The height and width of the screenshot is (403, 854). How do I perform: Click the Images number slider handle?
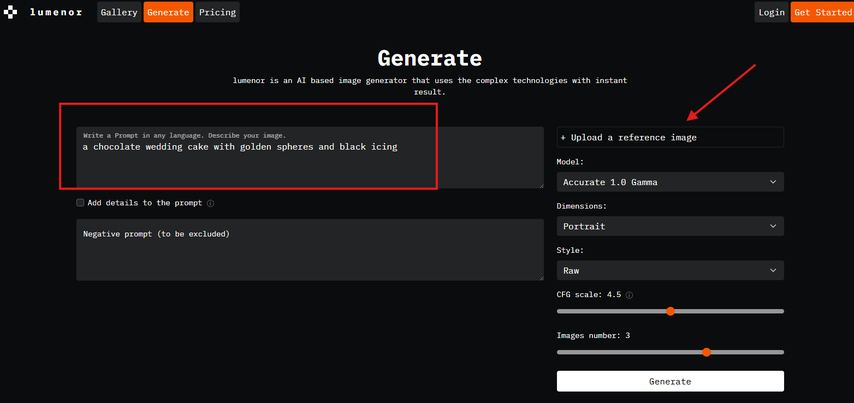coord(707,352)
